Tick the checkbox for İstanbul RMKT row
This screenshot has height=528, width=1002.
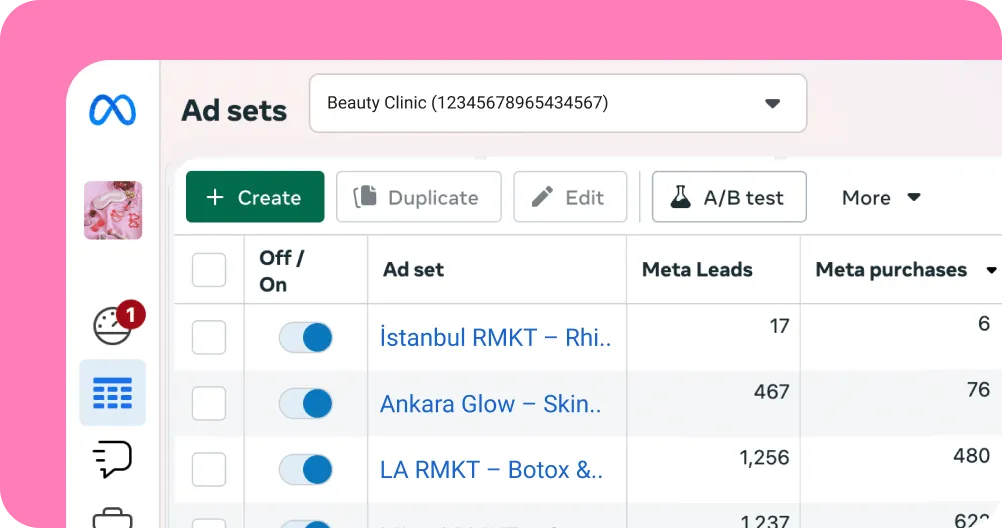[209, 338]
